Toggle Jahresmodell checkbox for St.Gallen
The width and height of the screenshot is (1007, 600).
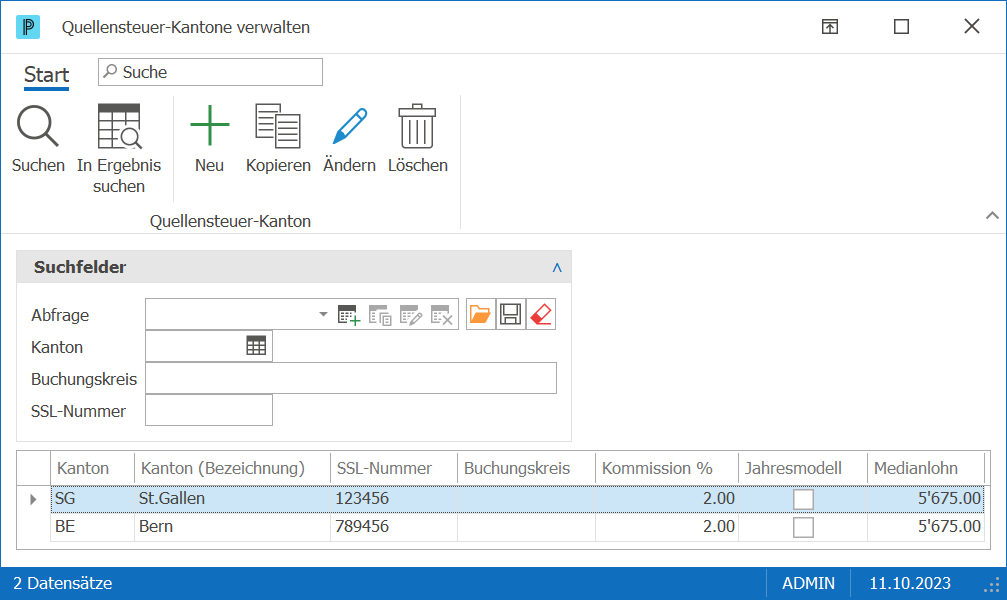click(x=803, y=499)
